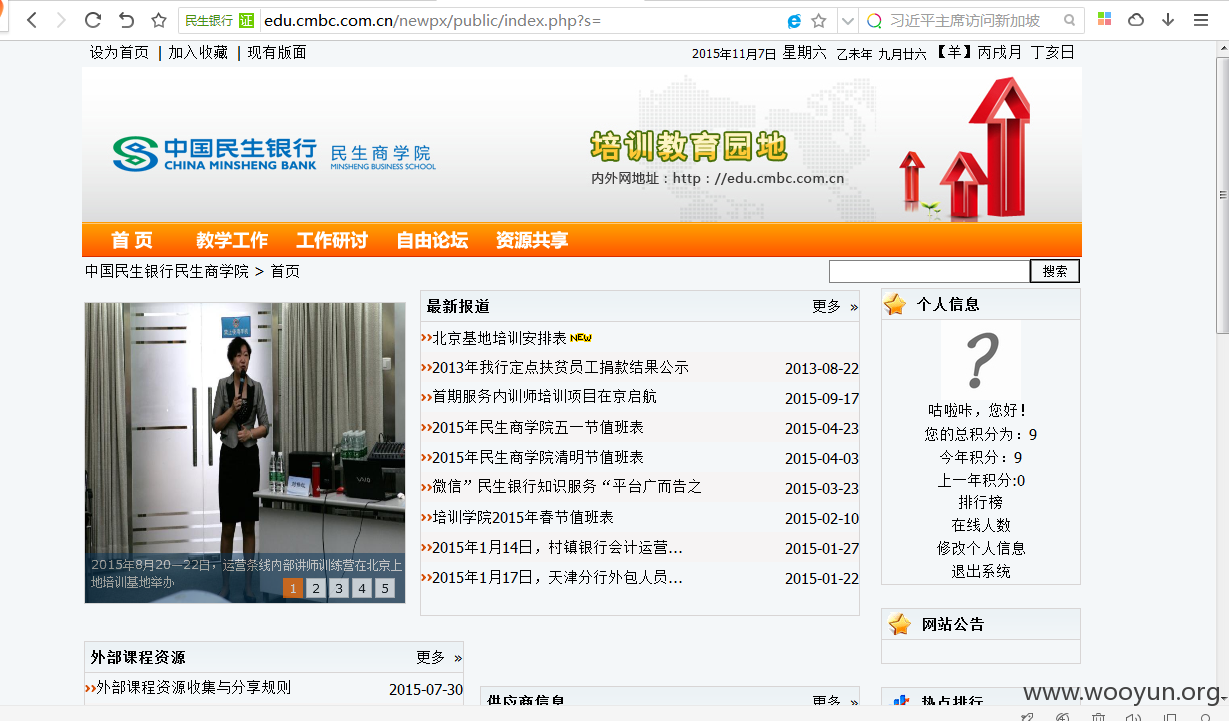This screenshot has width=1229, height=721.
Task: Click the question mark avatar image
Action: point(981,359)
